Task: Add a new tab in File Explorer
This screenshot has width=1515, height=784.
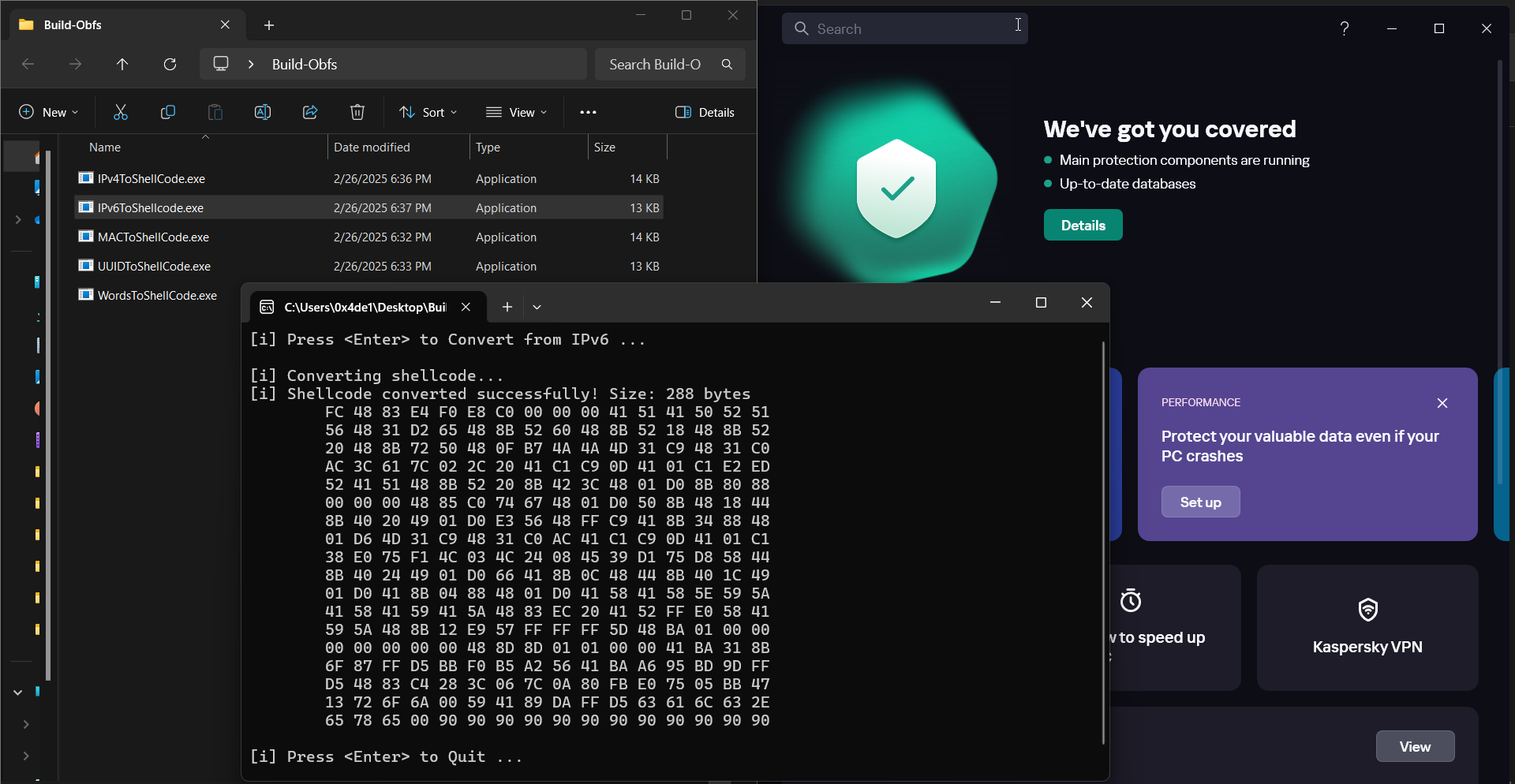Action: [269, 25]
